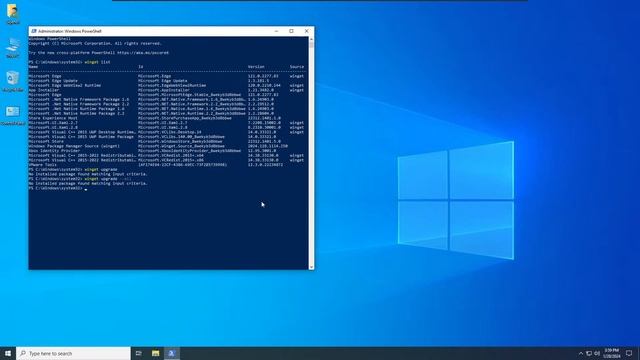The image size is (640, 360).
Task: Open the Windows Start menu
Action: tap(8, 353)
